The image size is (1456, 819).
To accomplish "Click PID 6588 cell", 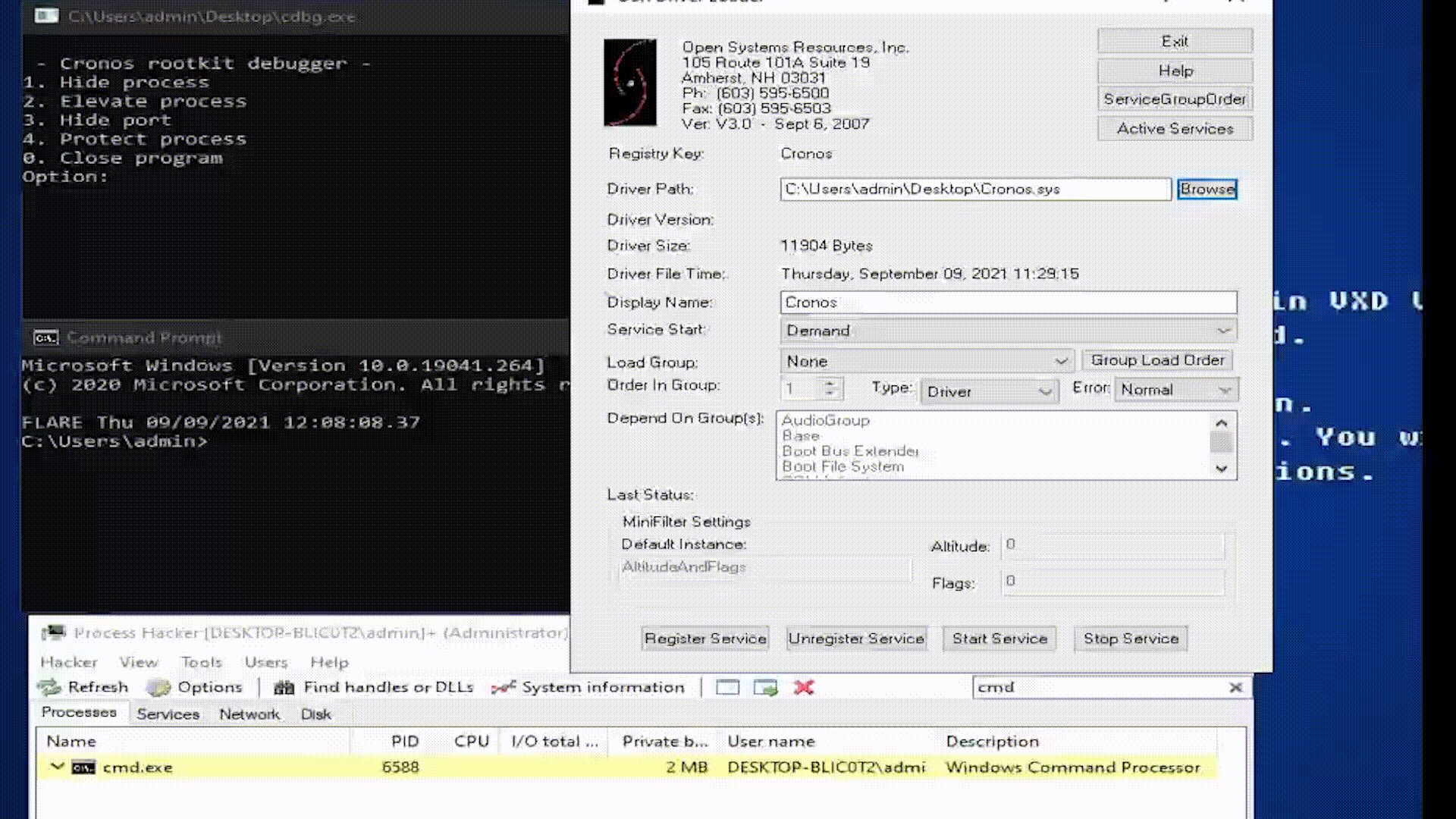I will click(x=400, y=767).
